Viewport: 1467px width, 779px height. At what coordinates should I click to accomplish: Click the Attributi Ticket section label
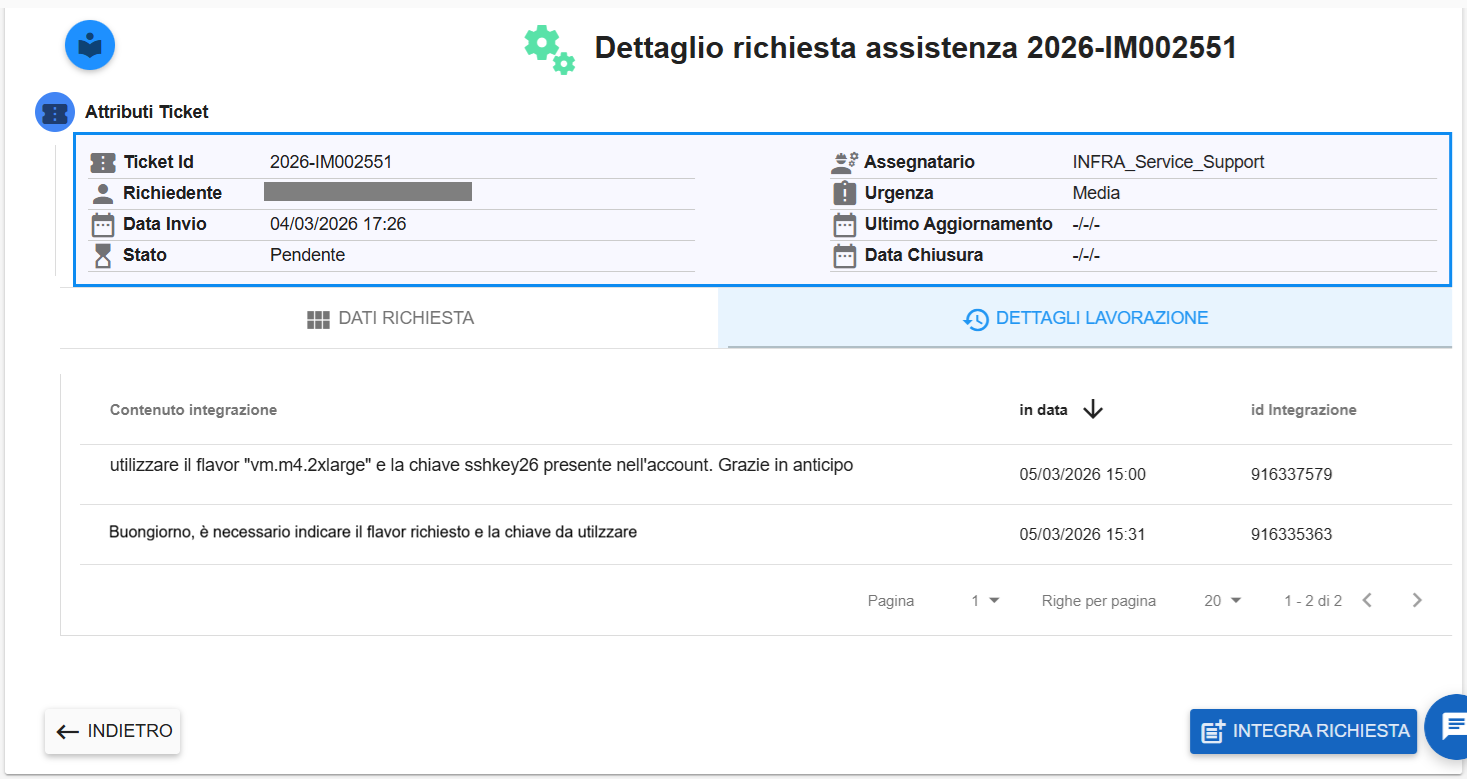(x=147, y=112)
